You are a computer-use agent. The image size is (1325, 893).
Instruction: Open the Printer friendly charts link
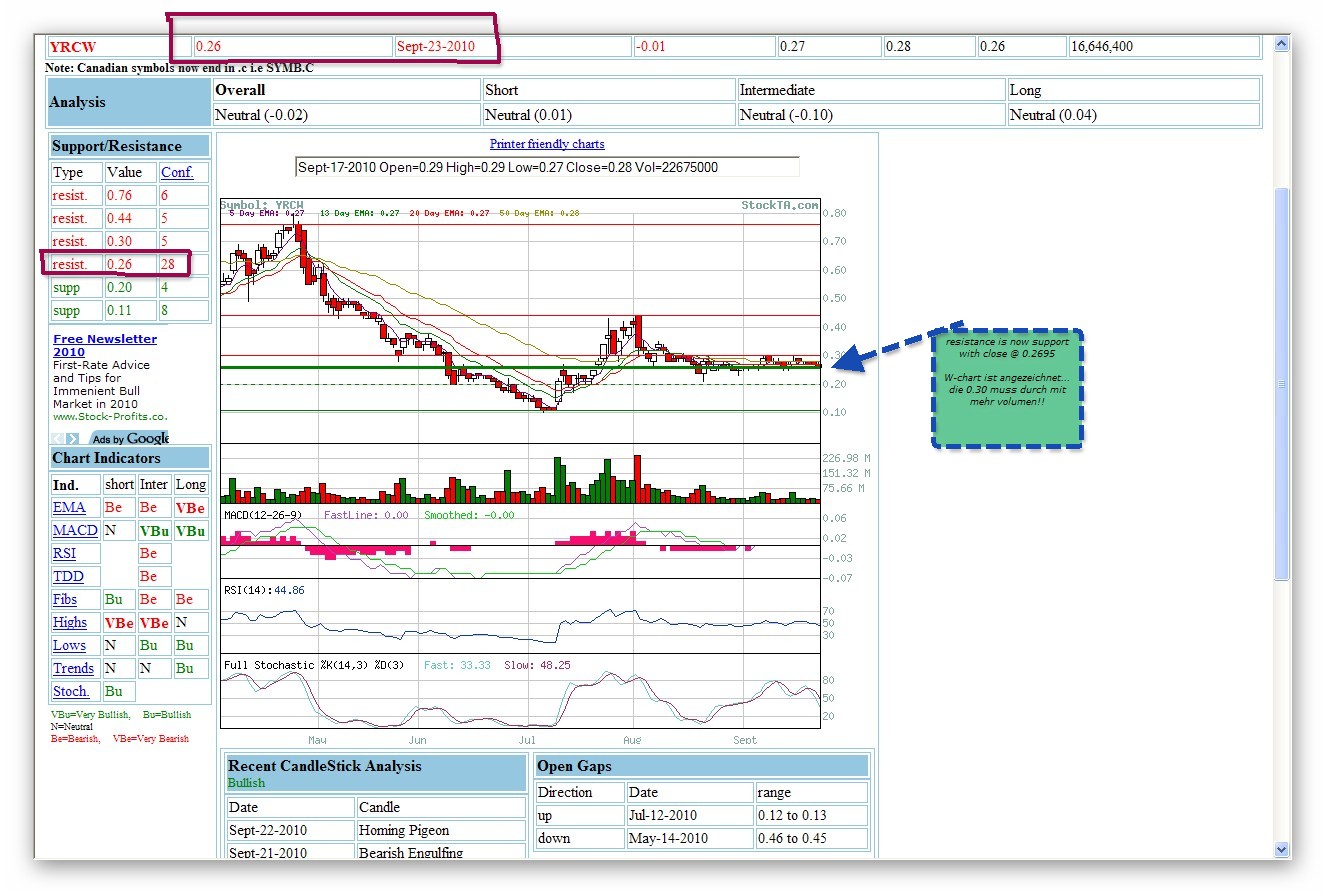pyautogui.click(x=547, y=143)
